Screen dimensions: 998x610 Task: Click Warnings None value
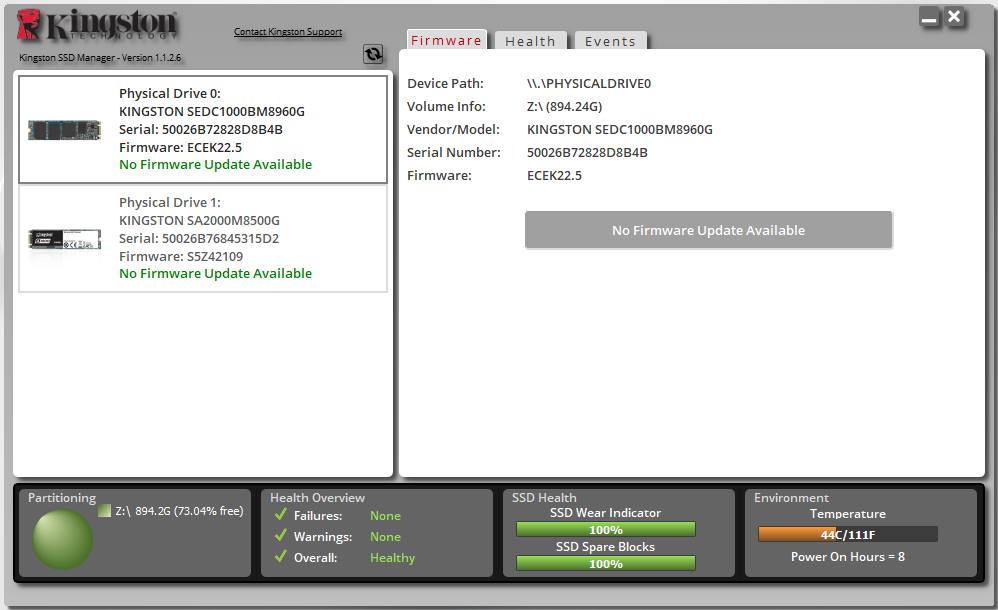(x=385, y=537)
